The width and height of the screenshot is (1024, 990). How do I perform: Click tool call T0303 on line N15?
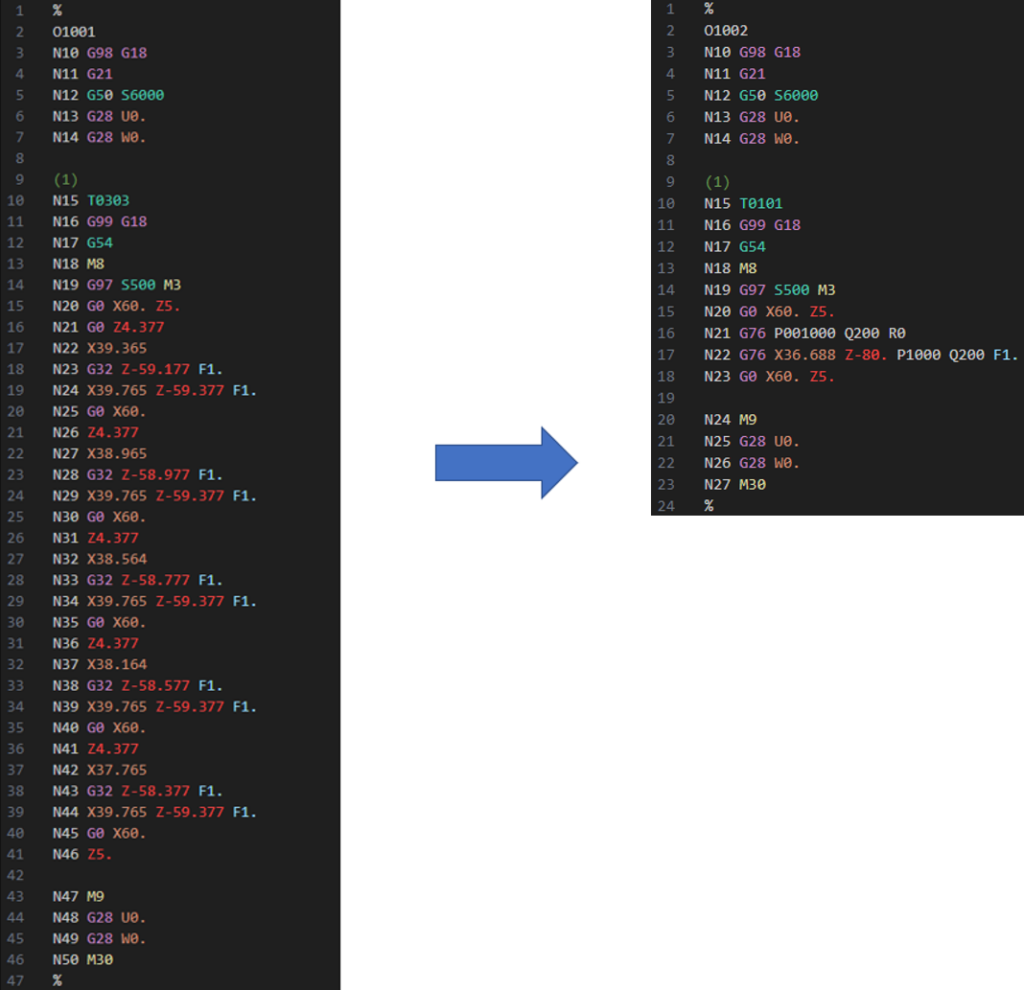[x=108, y=200]
